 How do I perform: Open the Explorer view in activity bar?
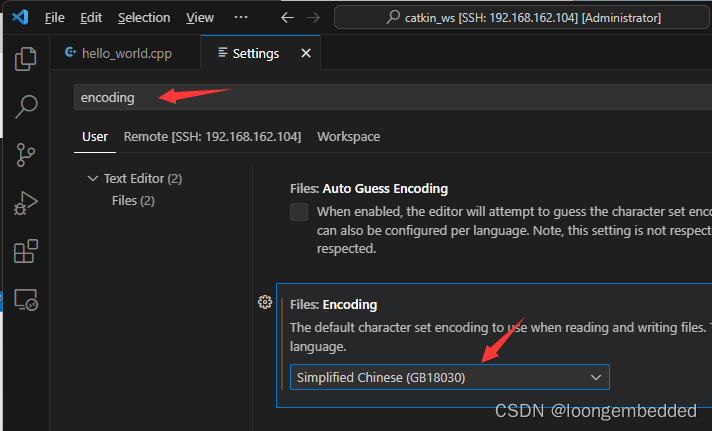coord(25,59)
